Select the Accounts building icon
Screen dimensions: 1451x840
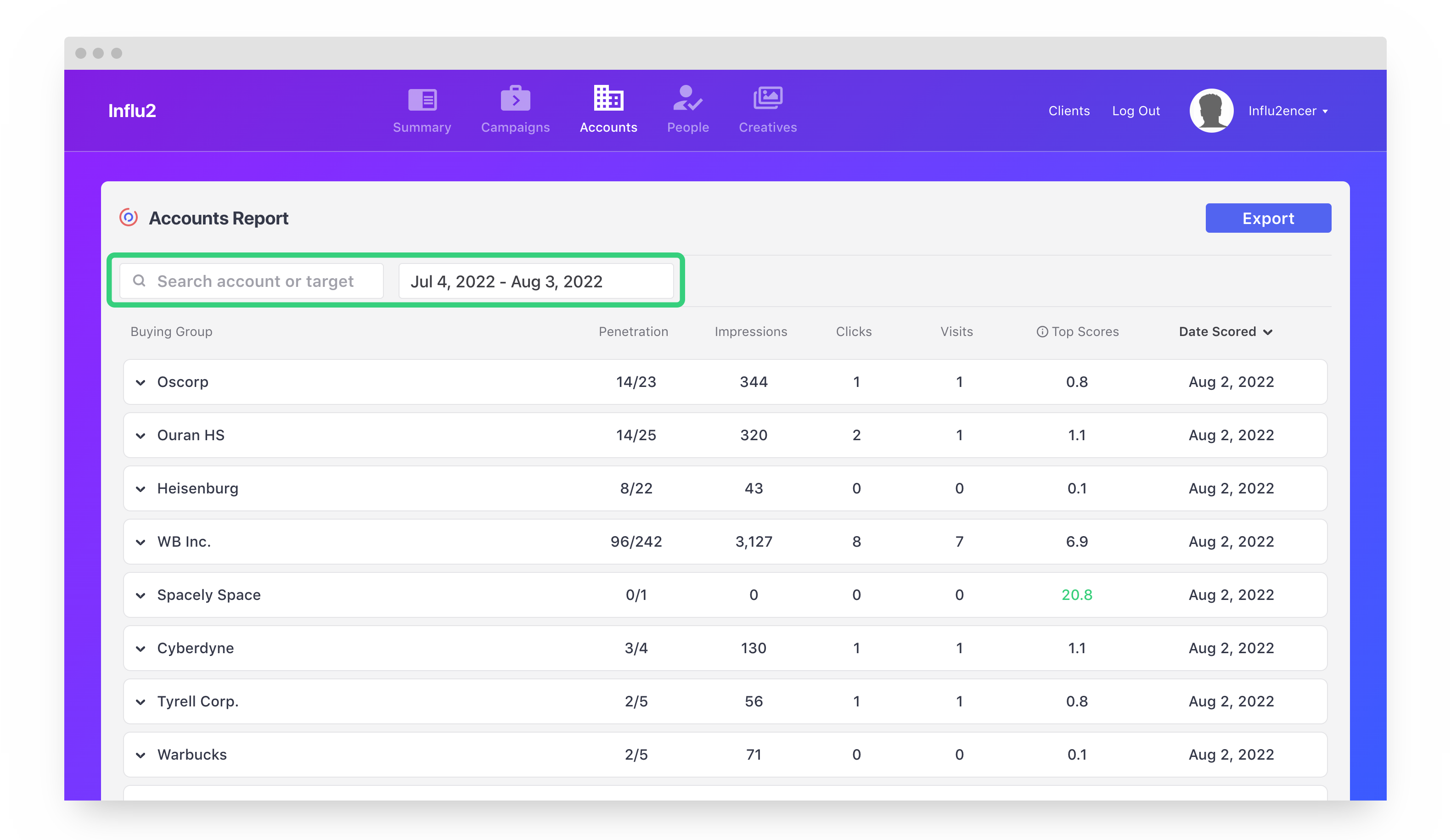[608, 98]
